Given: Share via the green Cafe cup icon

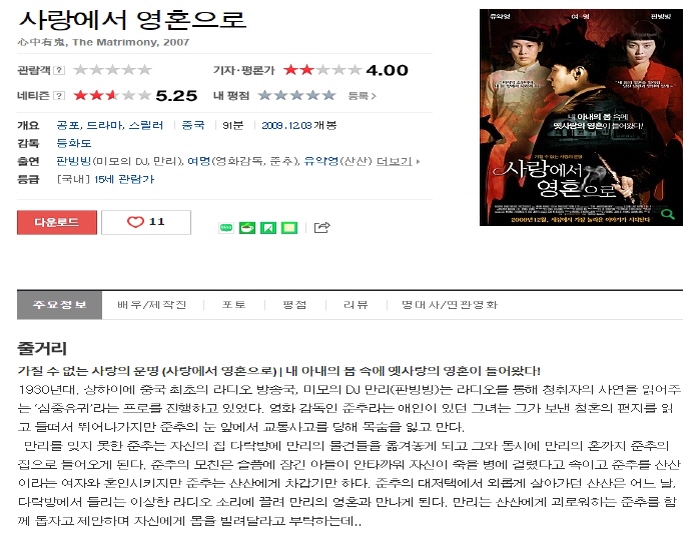Looking at the screenshot, I should coord(247,228).
